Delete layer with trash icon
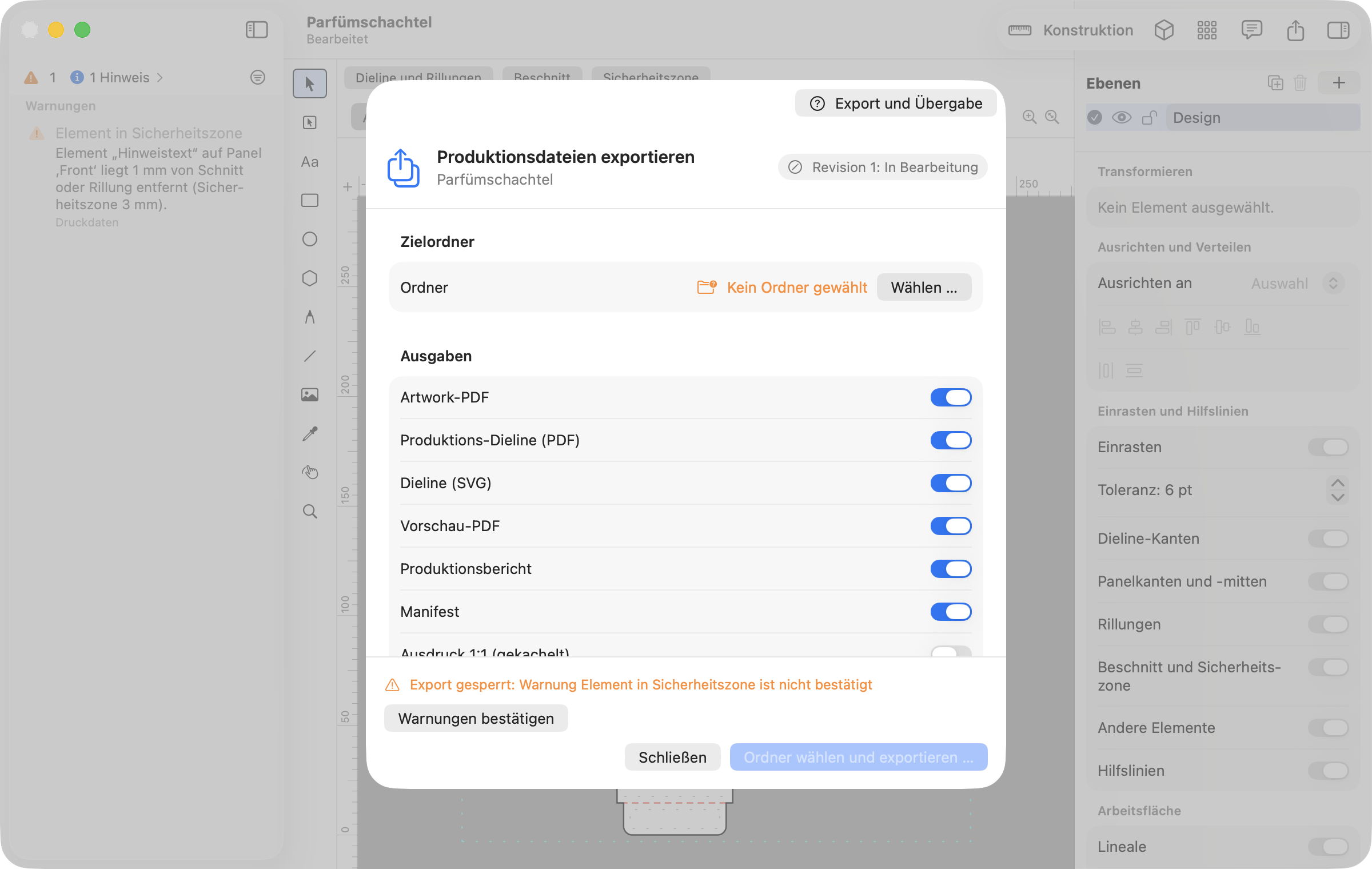The image size is (1372, 869). [x=1300, y=83]
